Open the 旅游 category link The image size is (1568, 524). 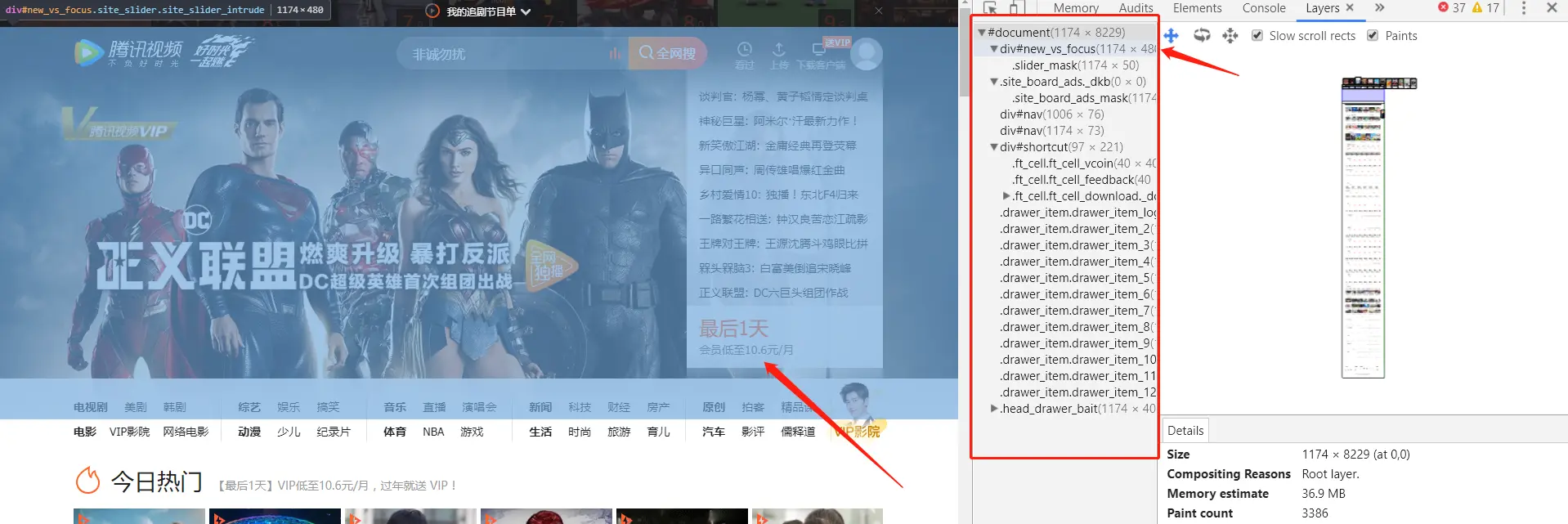619,432
